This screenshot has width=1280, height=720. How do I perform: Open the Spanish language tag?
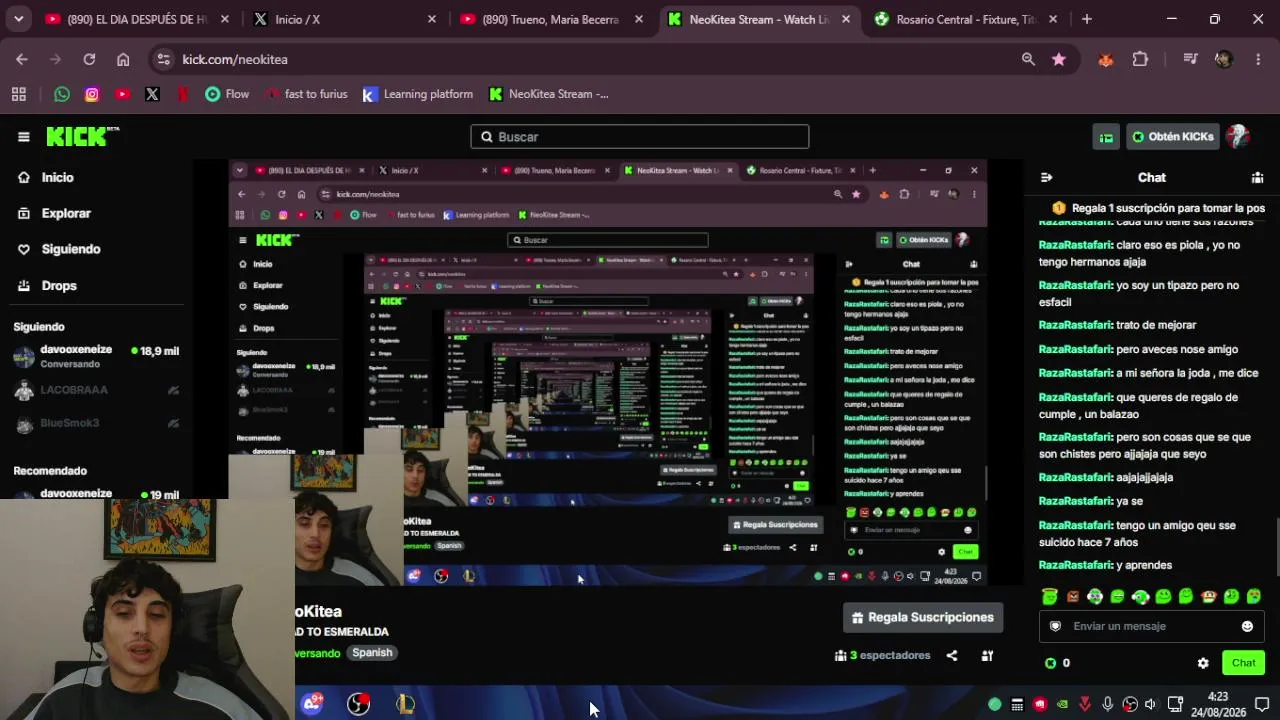(x=372, y=653)
